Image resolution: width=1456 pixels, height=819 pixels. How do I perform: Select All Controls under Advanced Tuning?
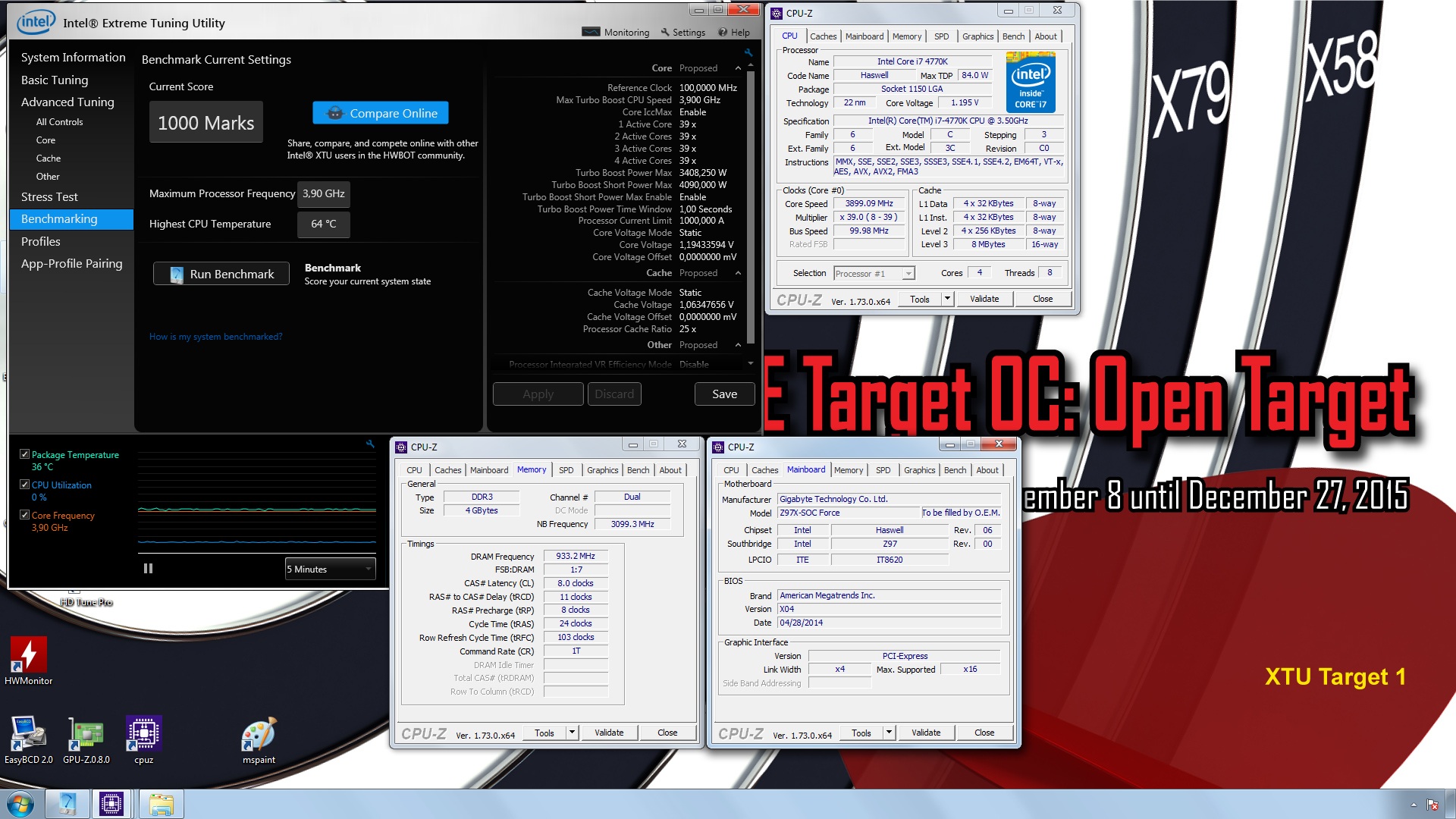point(60,121)
